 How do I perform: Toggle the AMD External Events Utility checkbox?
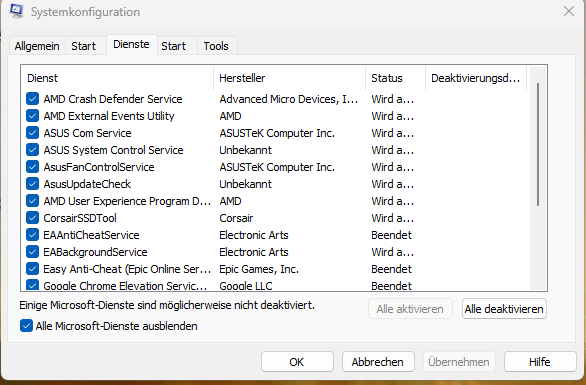pyautogui.click(x=33, y=116)
